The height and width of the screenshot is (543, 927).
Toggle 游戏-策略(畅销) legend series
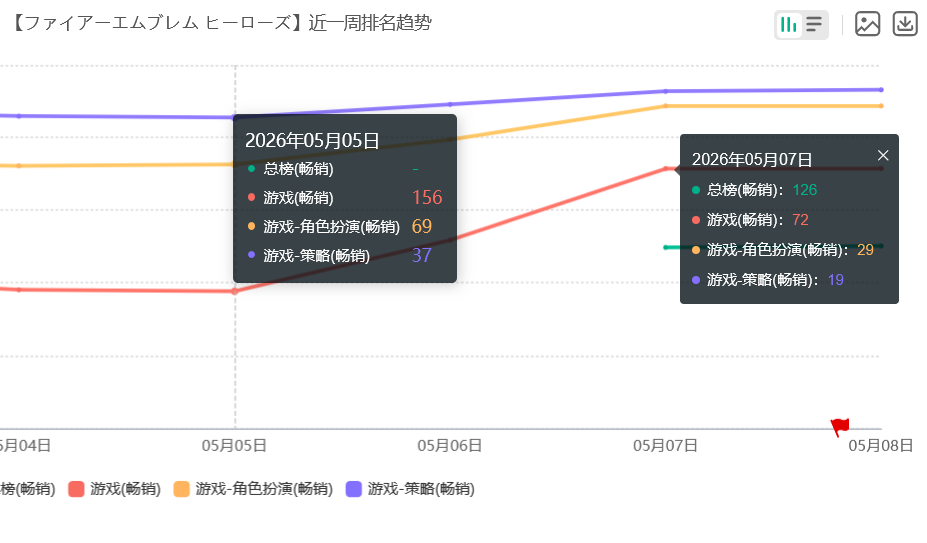click(410, 489)
